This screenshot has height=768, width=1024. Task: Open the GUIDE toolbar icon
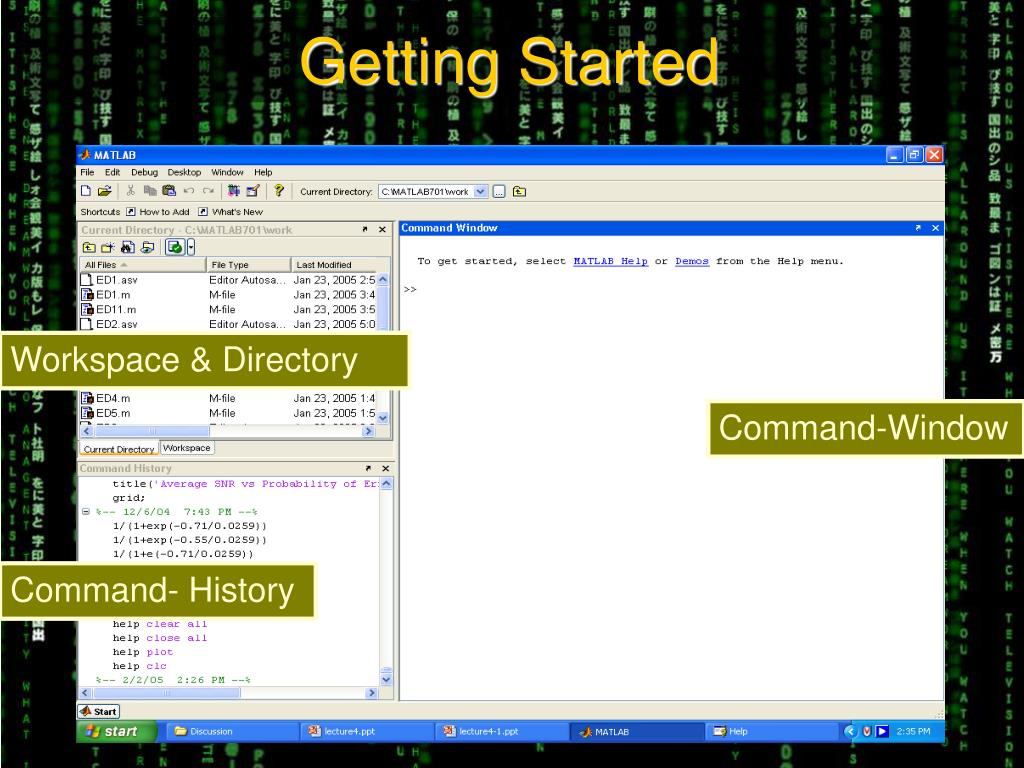coord(253,191)
